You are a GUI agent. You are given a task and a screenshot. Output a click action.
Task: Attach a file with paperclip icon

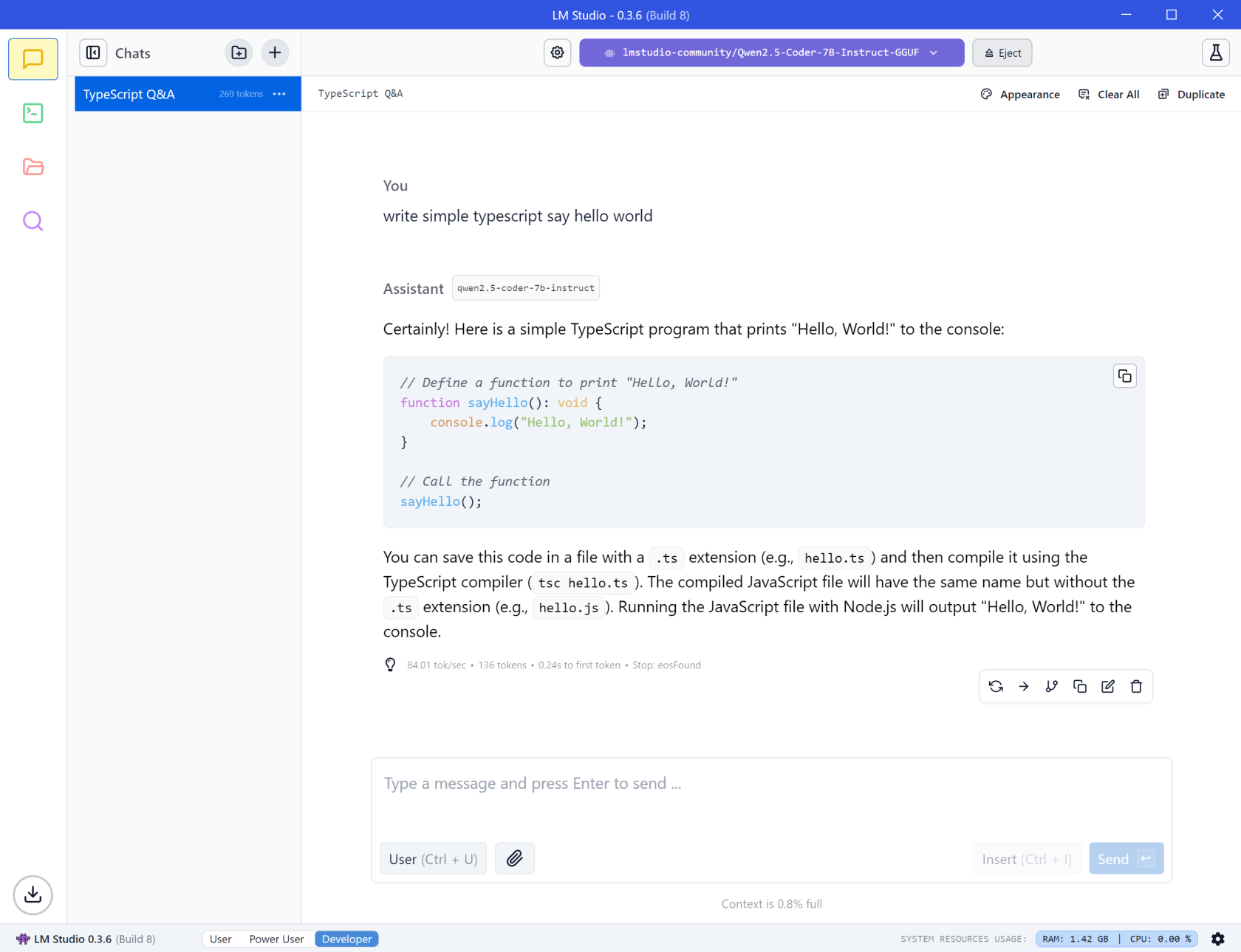pos(515,858)
